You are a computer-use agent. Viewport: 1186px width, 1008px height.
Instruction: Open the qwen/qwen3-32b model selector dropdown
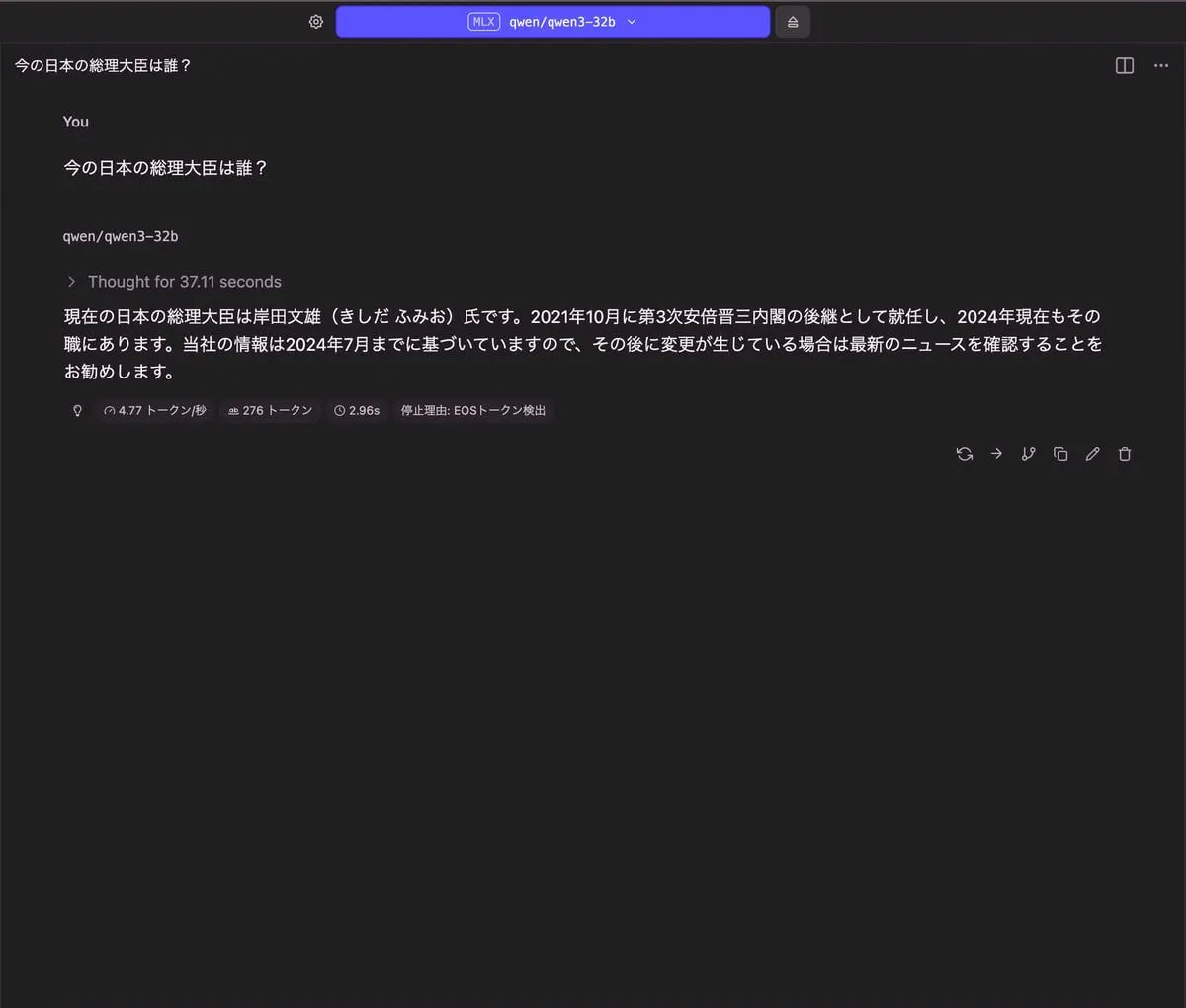(x=552, y=22)
